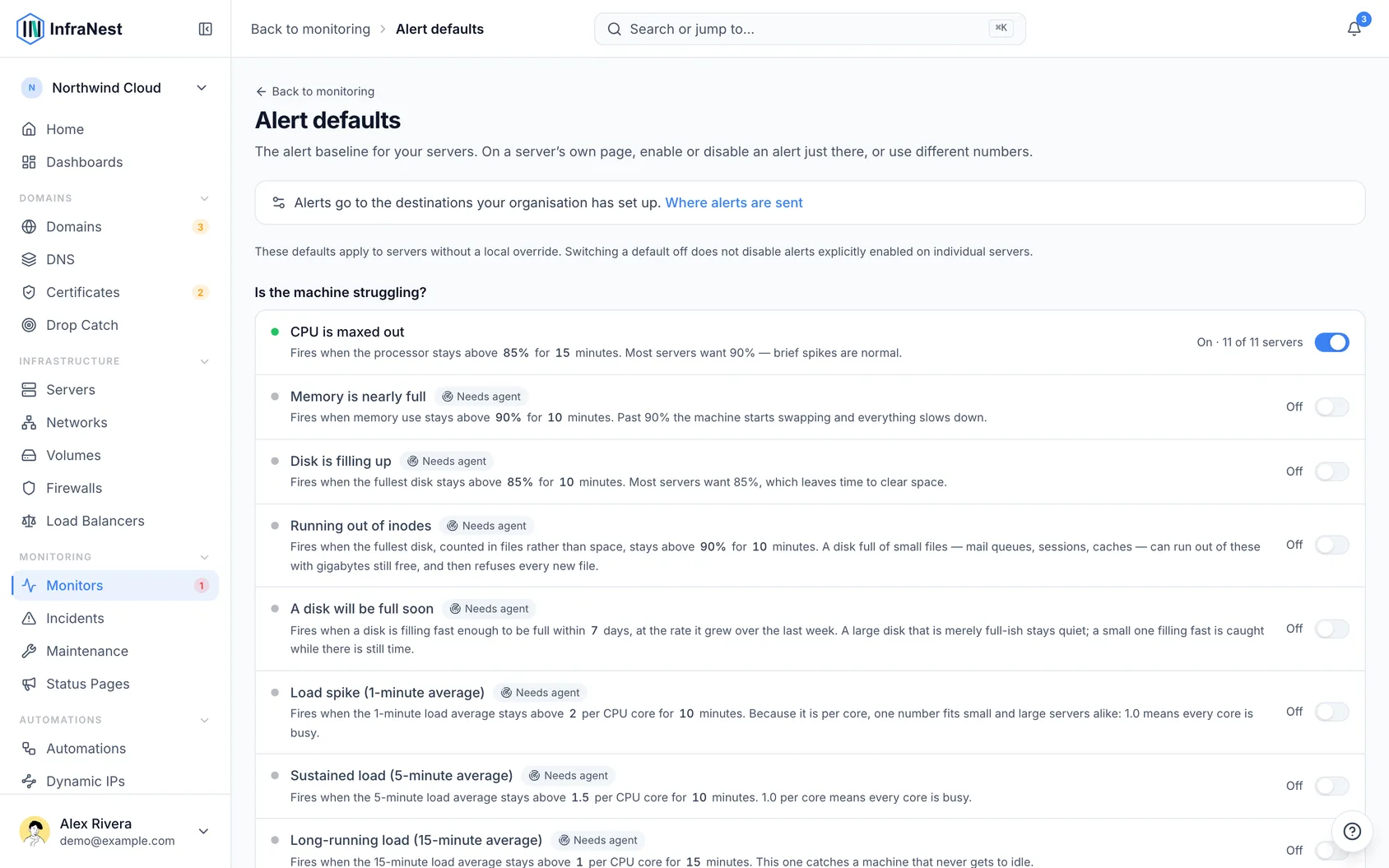The image size is (1389, 868).
Task: Click the Alert defaults breadcrumb
Action: click(x=439, y=29)
